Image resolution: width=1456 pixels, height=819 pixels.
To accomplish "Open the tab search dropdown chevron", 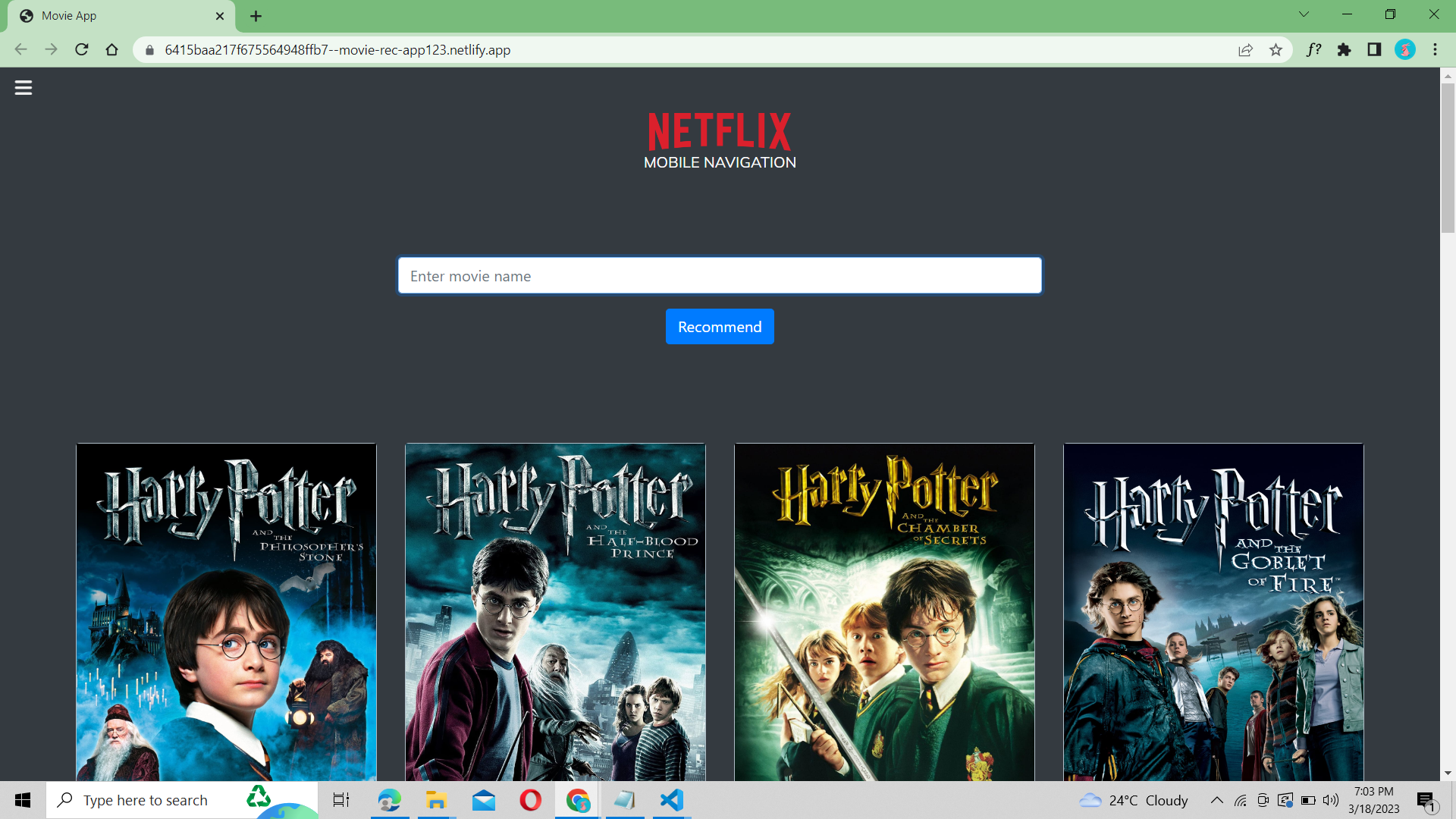I will (x=1304, y=14).
